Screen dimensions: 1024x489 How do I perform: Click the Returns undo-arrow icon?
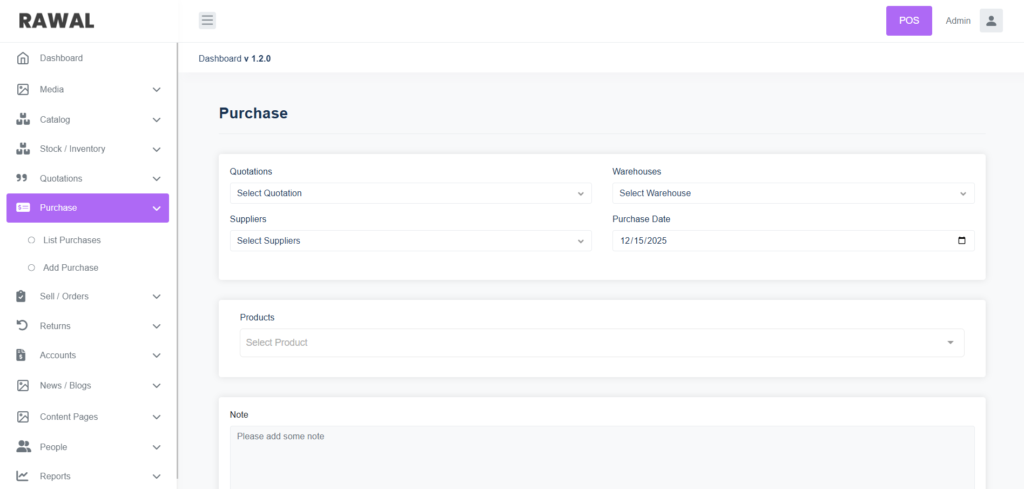point(23,326)
